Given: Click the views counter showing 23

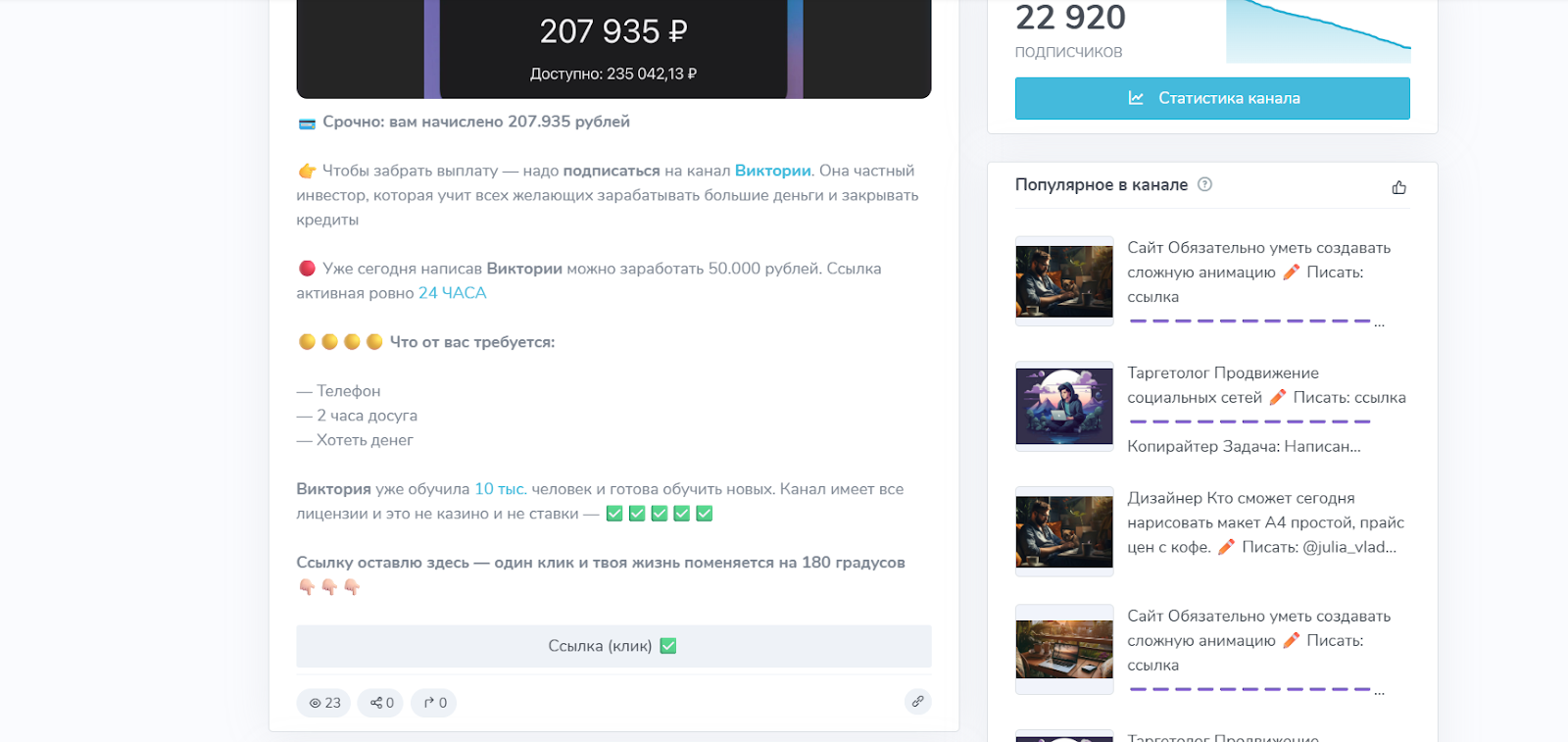Looking at the screenshot, I should point(324,703).
